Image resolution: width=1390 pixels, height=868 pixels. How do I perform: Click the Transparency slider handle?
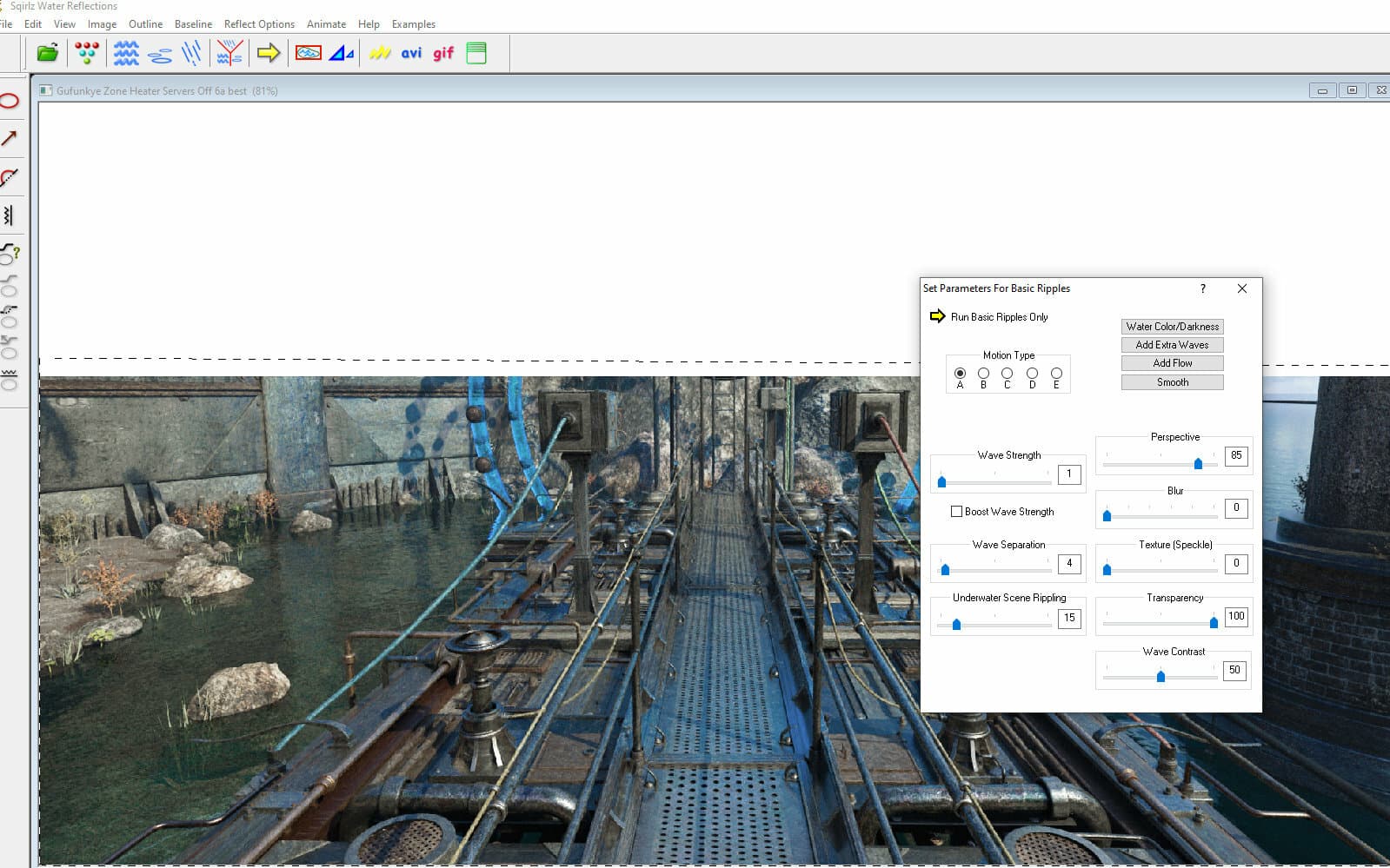pos(1214,622)
